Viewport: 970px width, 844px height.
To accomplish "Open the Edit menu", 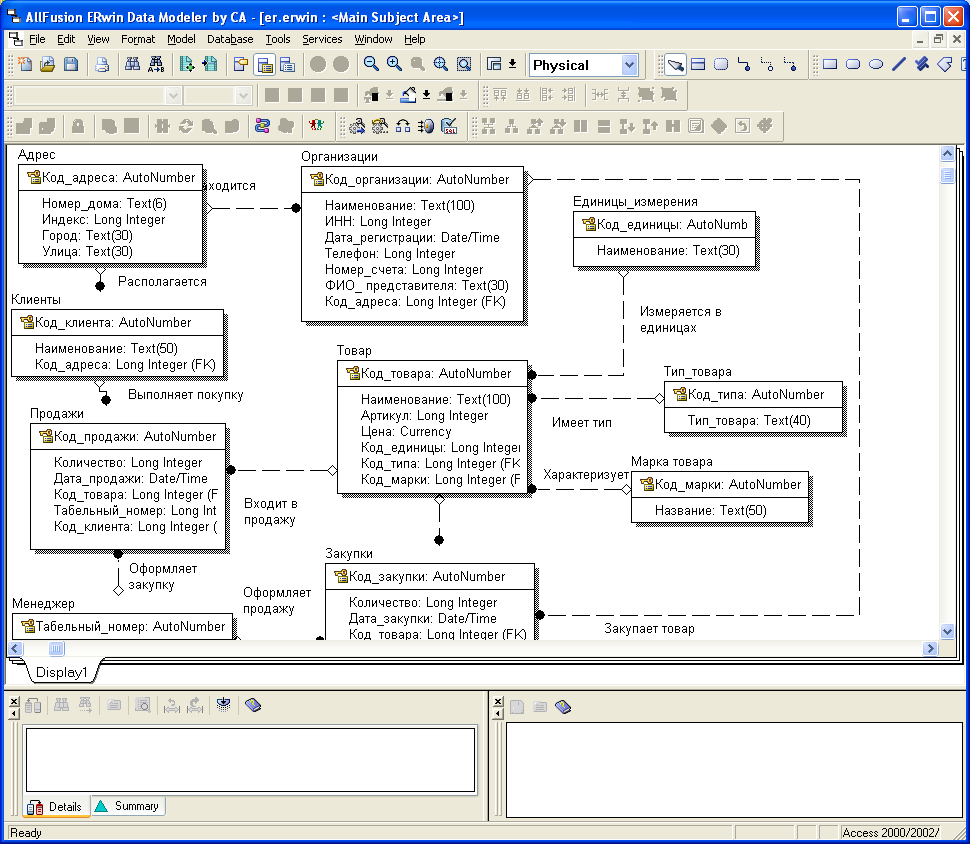I will click(66, 39).
